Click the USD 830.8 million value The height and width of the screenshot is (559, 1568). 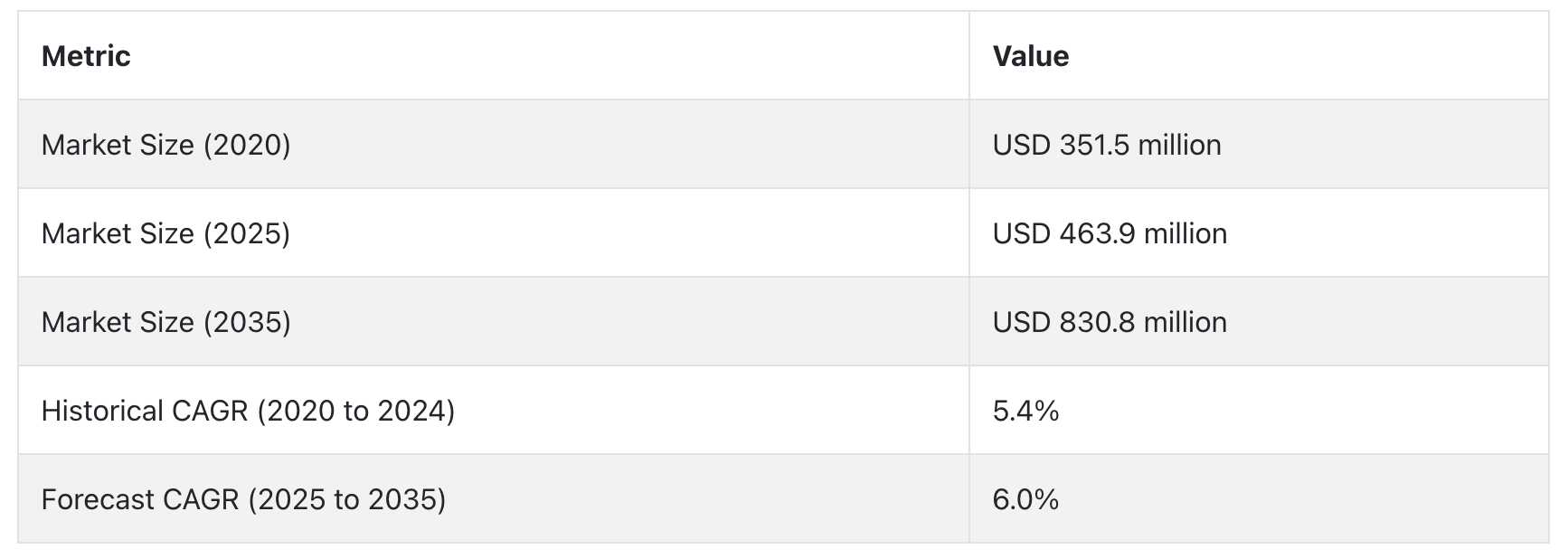tap(1110, 322)
